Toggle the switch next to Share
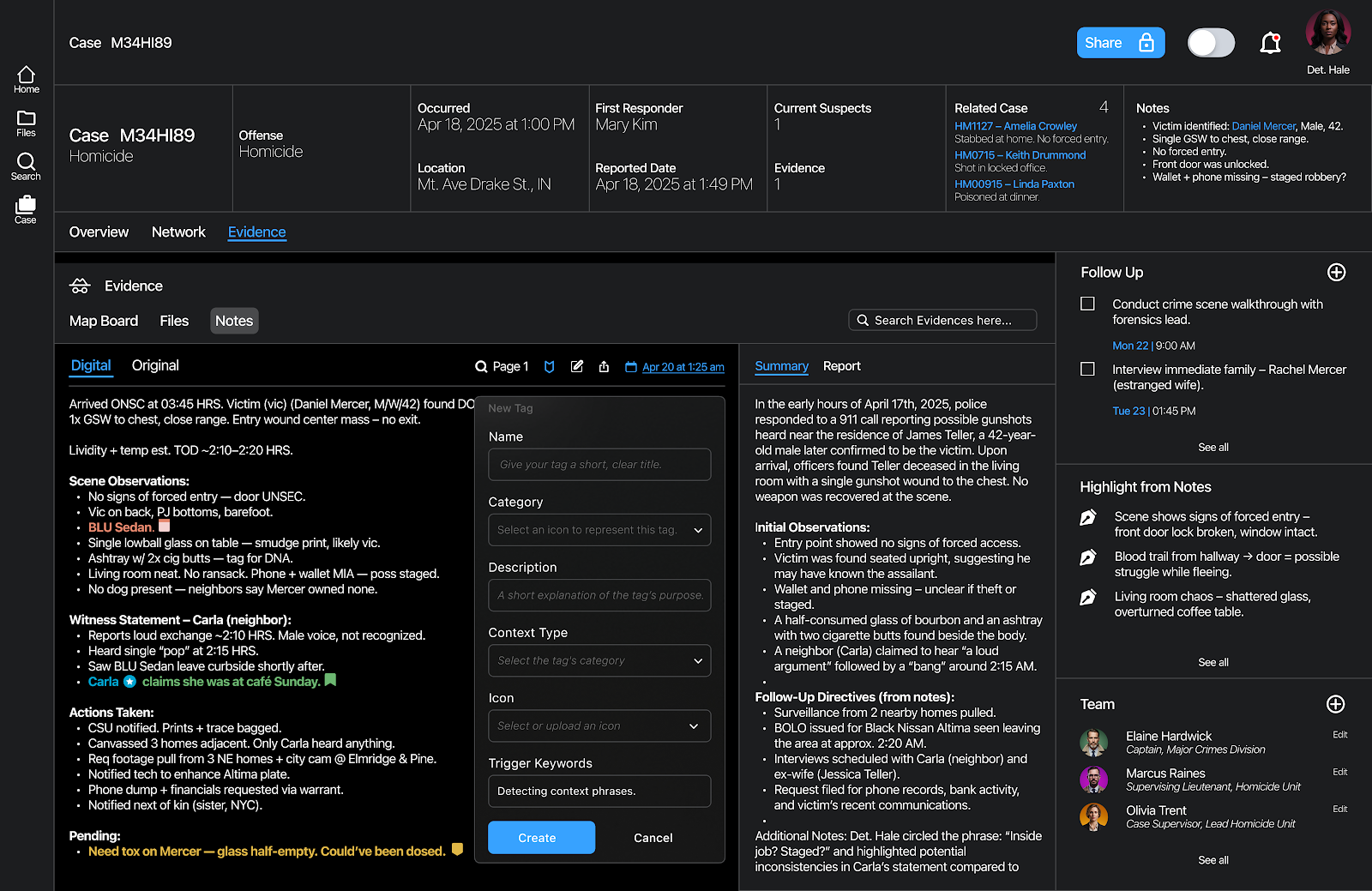 (x=1211, y=43)
